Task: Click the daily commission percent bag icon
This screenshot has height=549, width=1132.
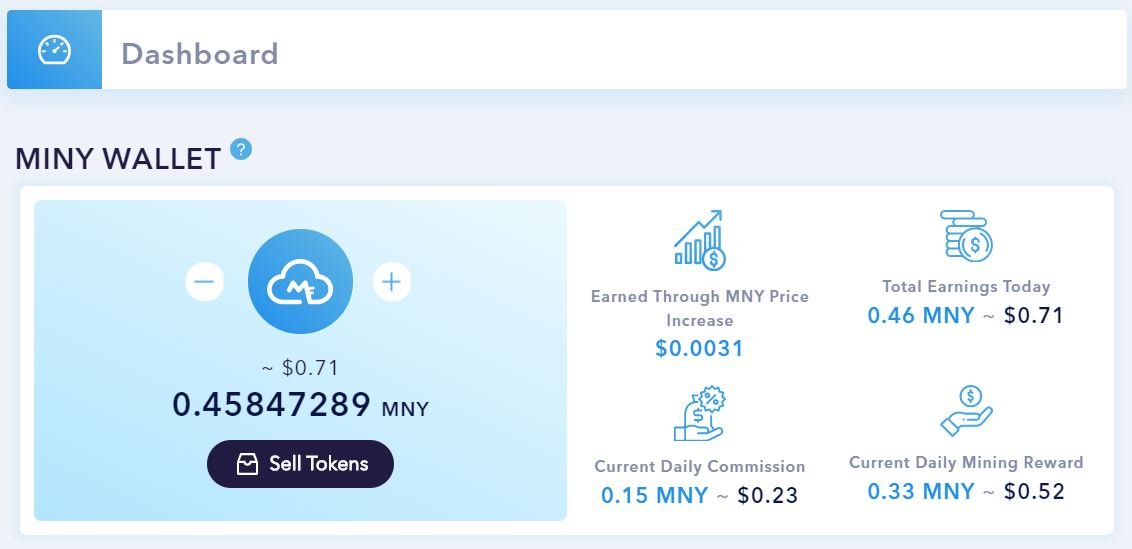Action: (700, 414)
